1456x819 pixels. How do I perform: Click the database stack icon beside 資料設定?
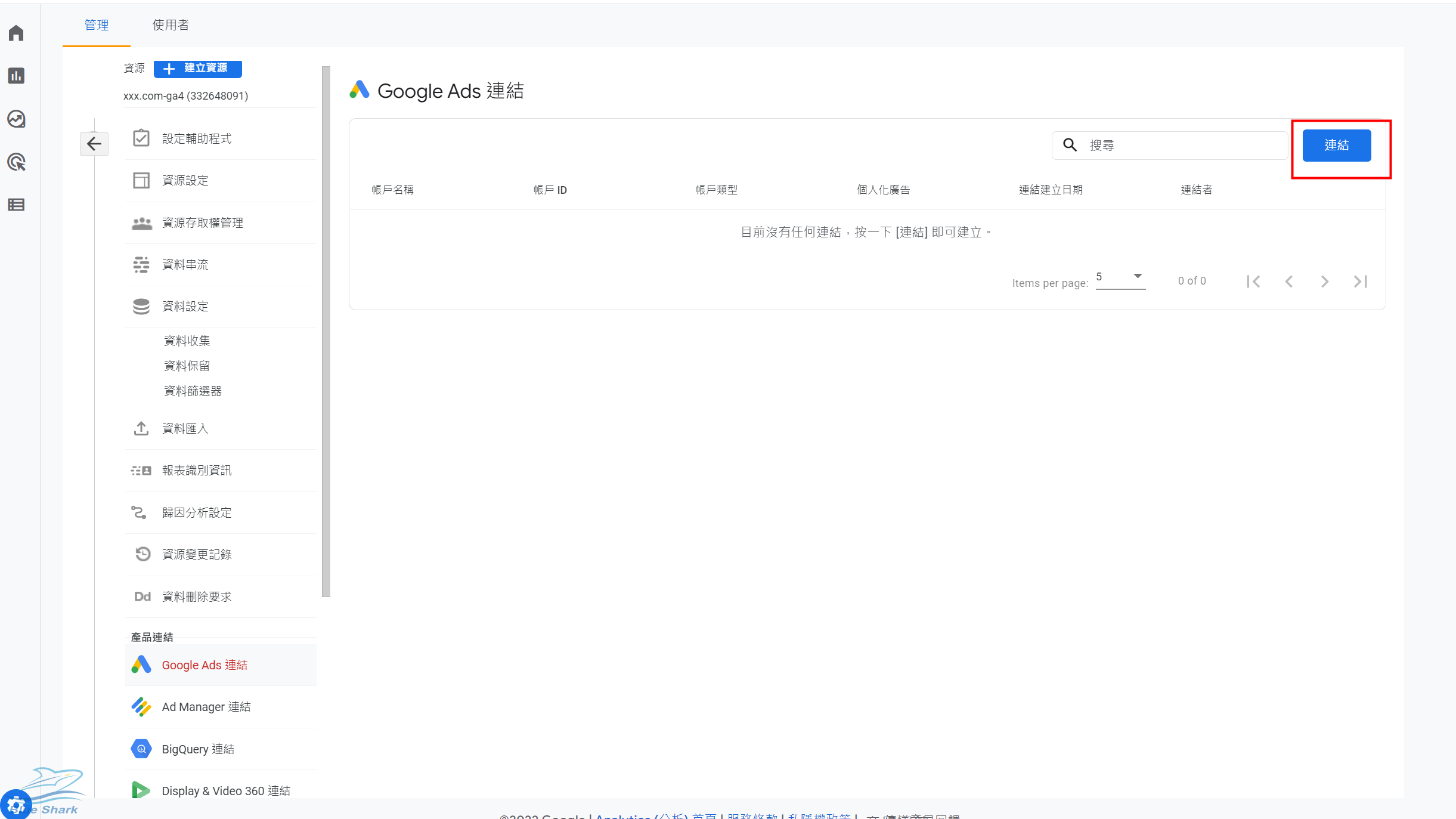click(141, 307)
